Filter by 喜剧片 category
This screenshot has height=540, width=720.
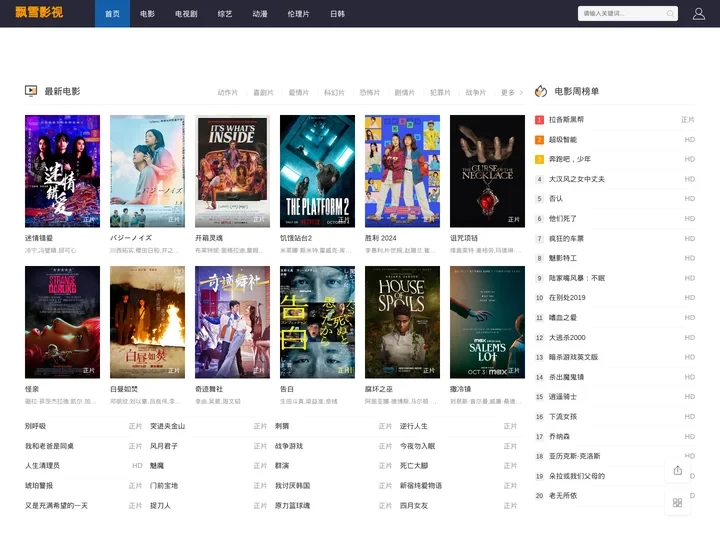(263, 92)
